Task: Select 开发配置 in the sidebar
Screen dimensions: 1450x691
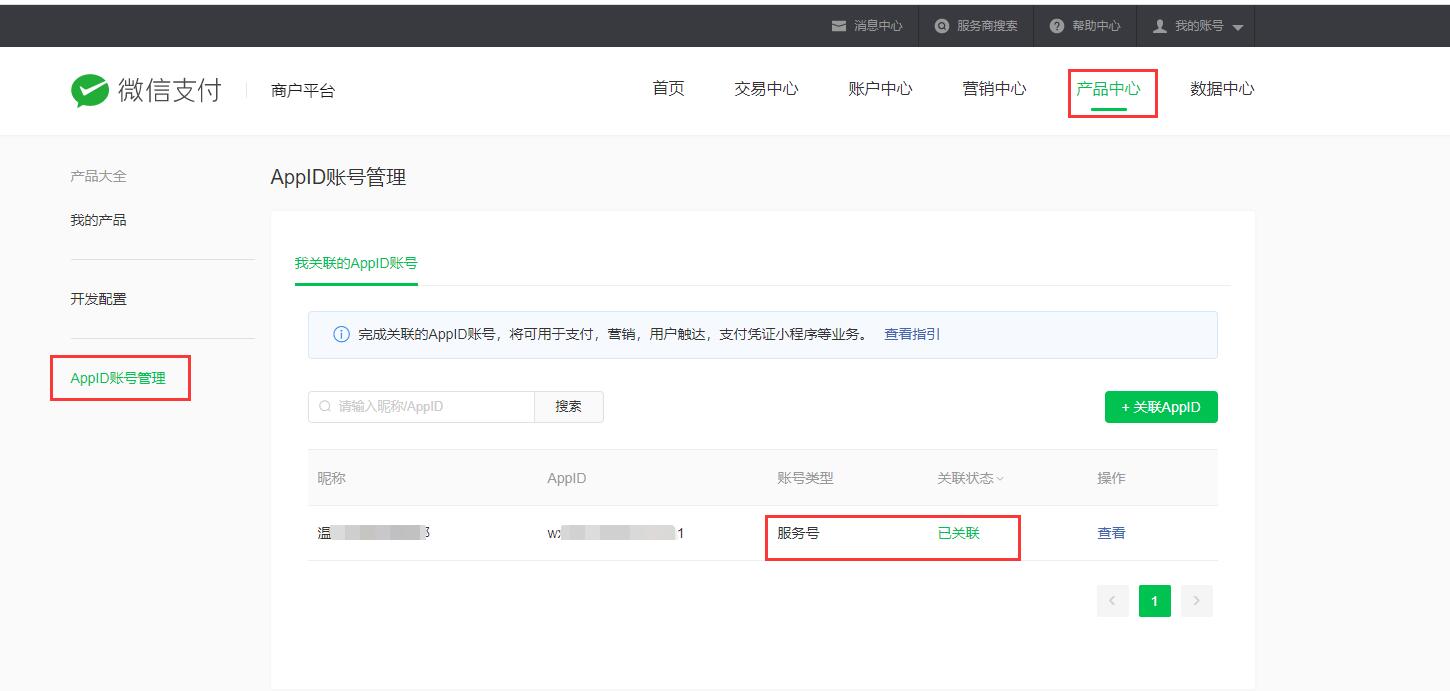Action: coord(98,298)
